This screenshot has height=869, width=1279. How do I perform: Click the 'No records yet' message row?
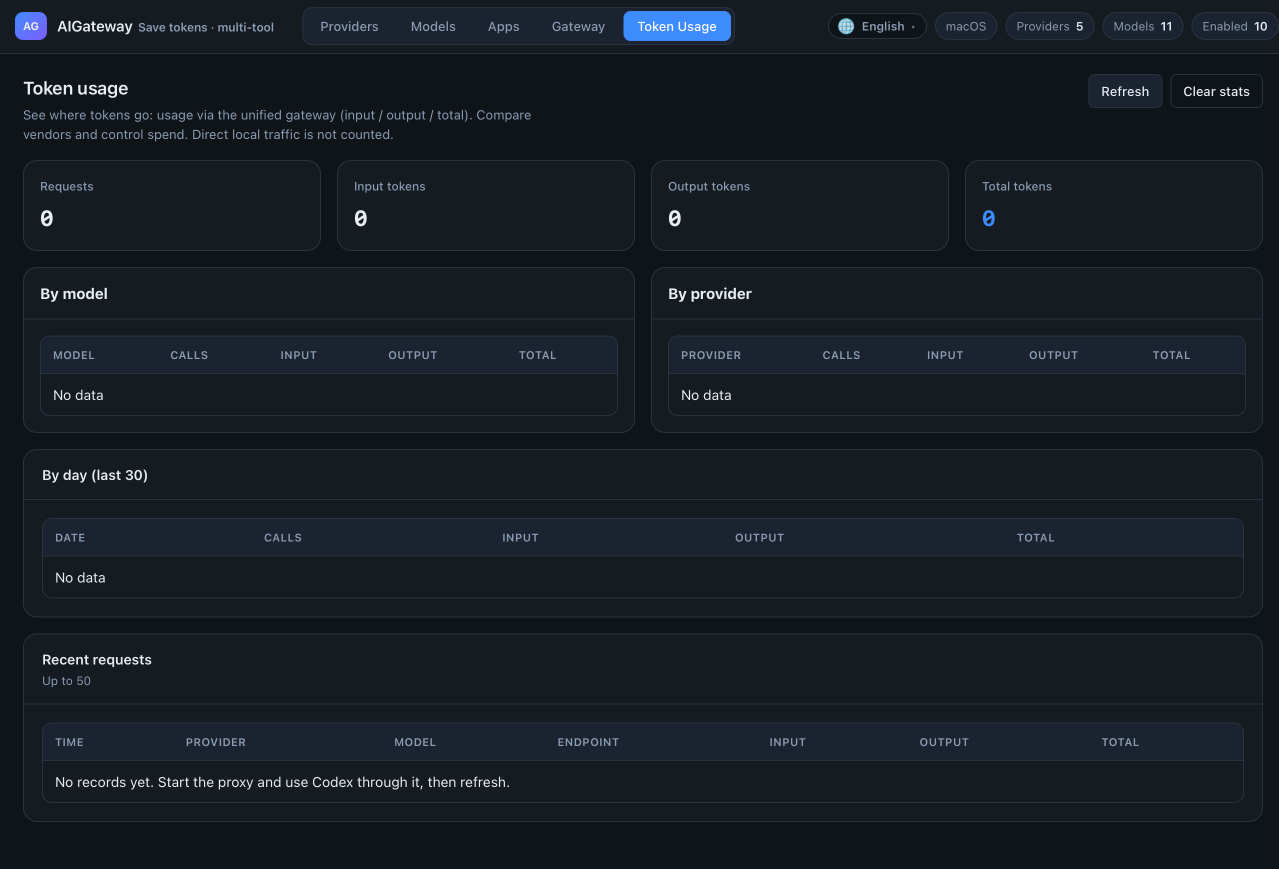tap(643, 782)
